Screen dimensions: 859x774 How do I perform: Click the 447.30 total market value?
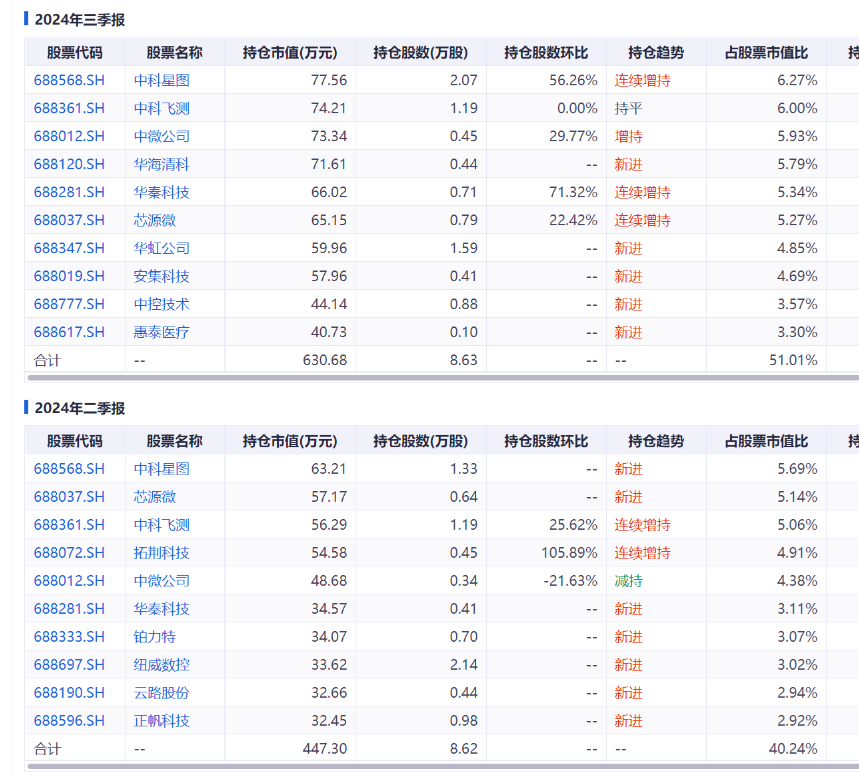pyautogui.click(x=324, y=748)
